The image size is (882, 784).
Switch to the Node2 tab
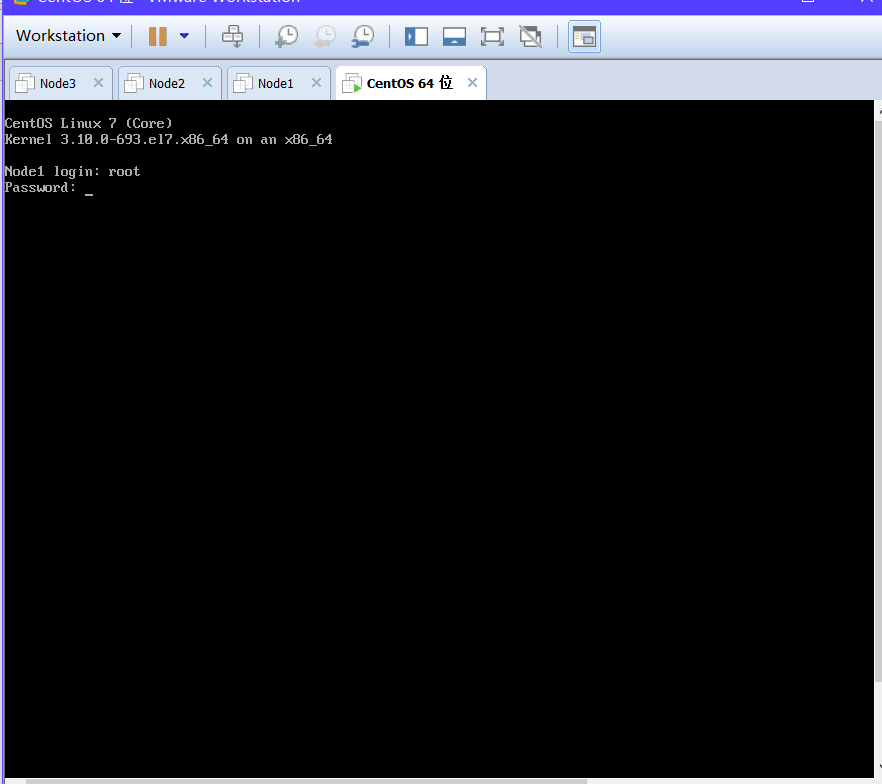click(169, 83)
